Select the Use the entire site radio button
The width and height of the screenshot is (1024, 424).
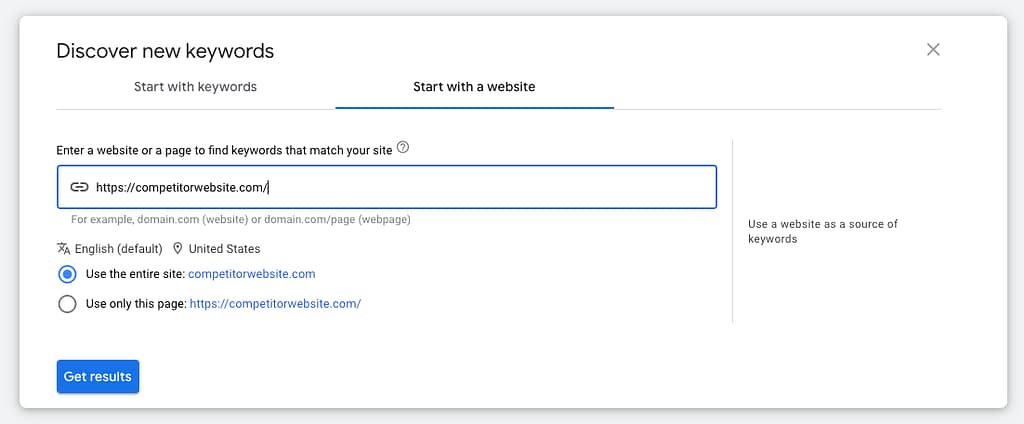67,274
